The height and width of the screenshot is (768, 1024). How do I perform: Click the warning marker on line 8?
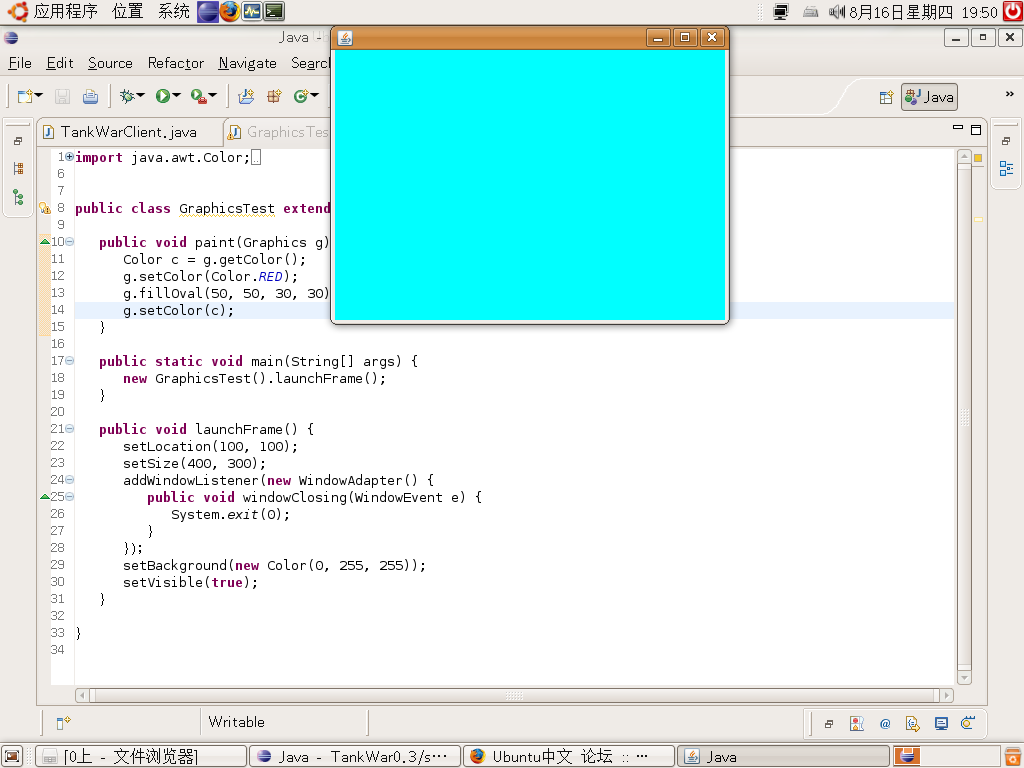pyautogui.click(x=44, y=208)
